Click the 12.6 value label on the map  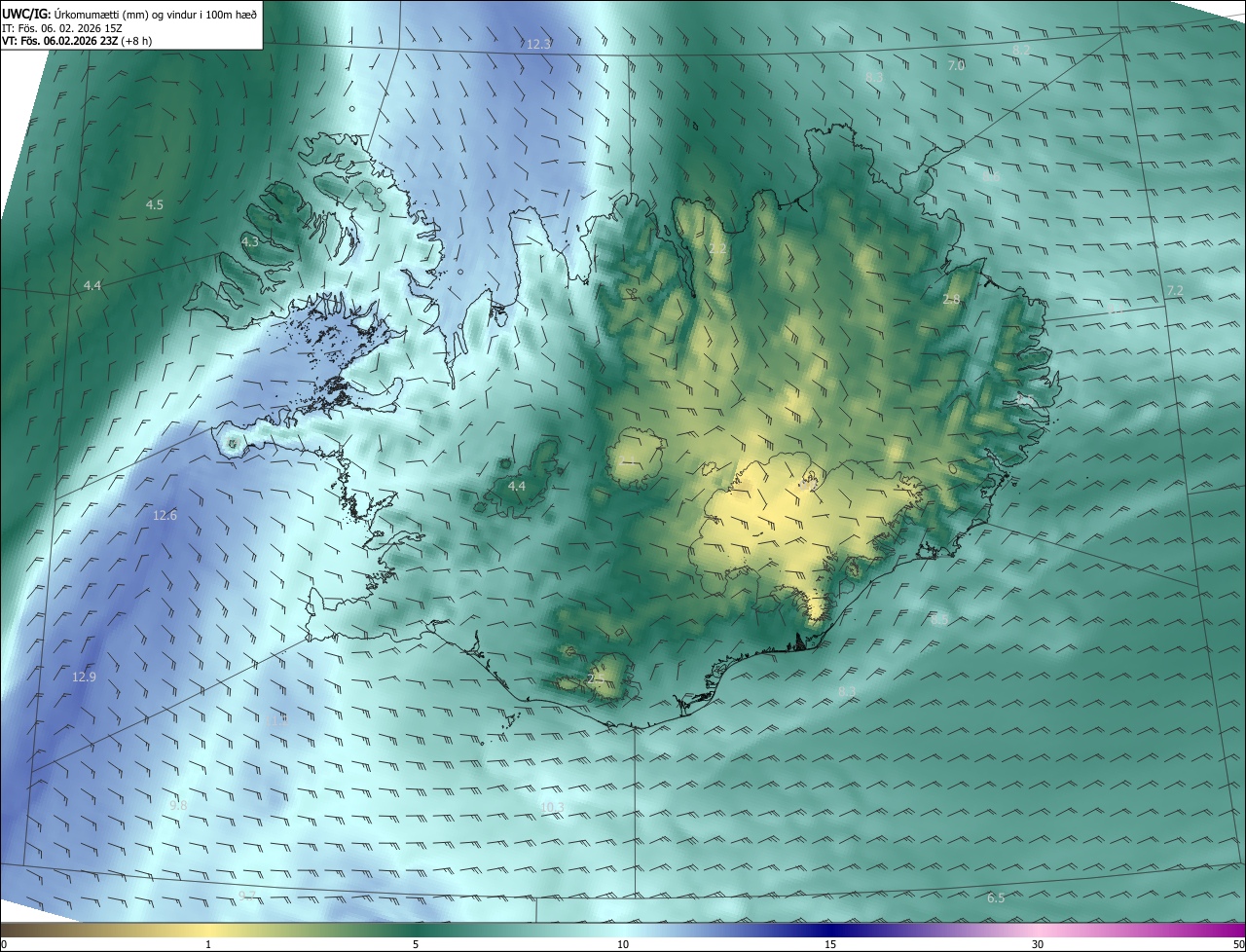click(x=165, y=516)
